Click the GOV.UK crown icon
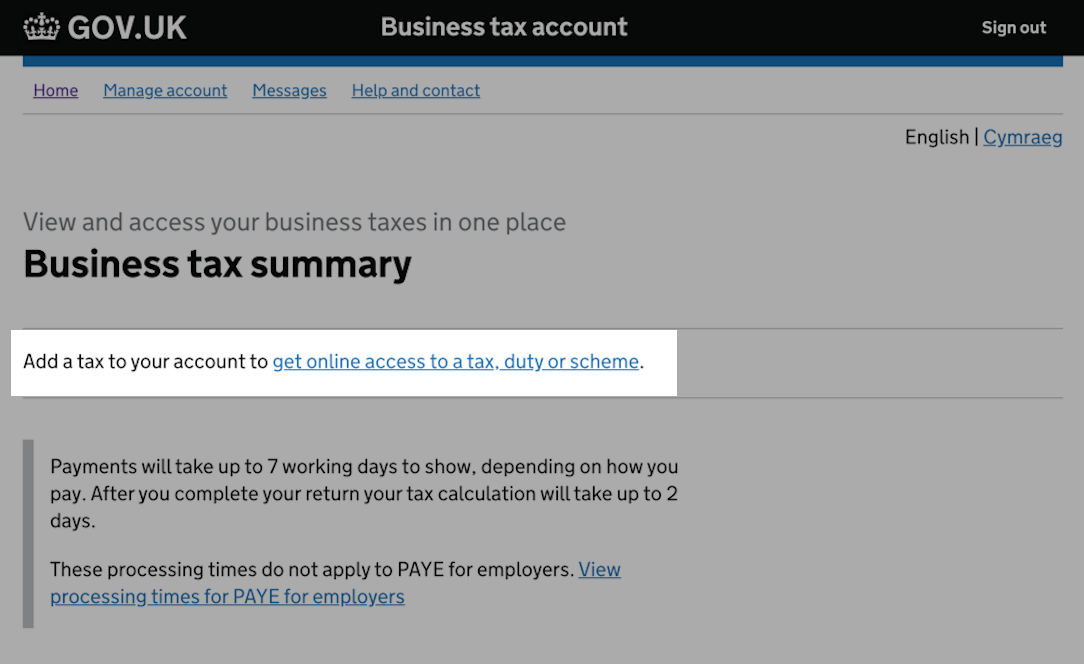This screenshot has height=664, width=1084. (41, 27)
